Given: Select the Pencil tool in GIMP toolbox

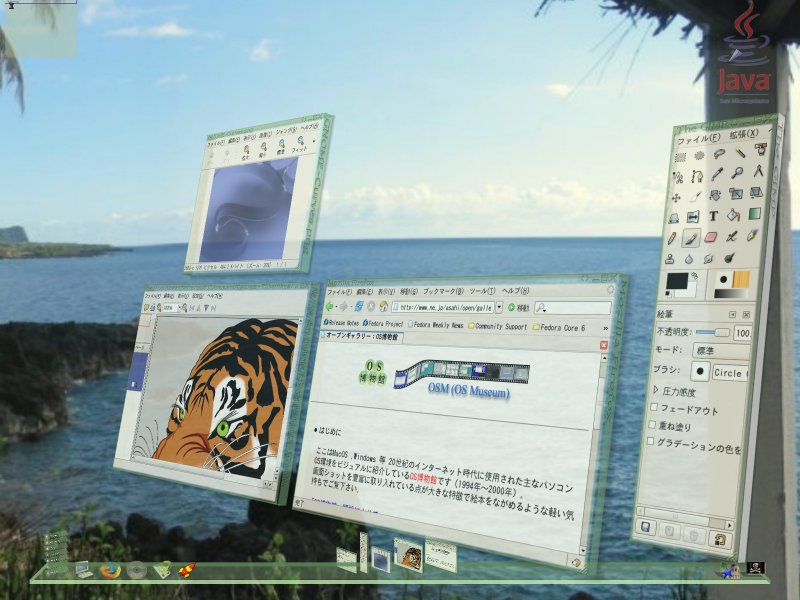Looking at the screenshot, I should point(670,239).
